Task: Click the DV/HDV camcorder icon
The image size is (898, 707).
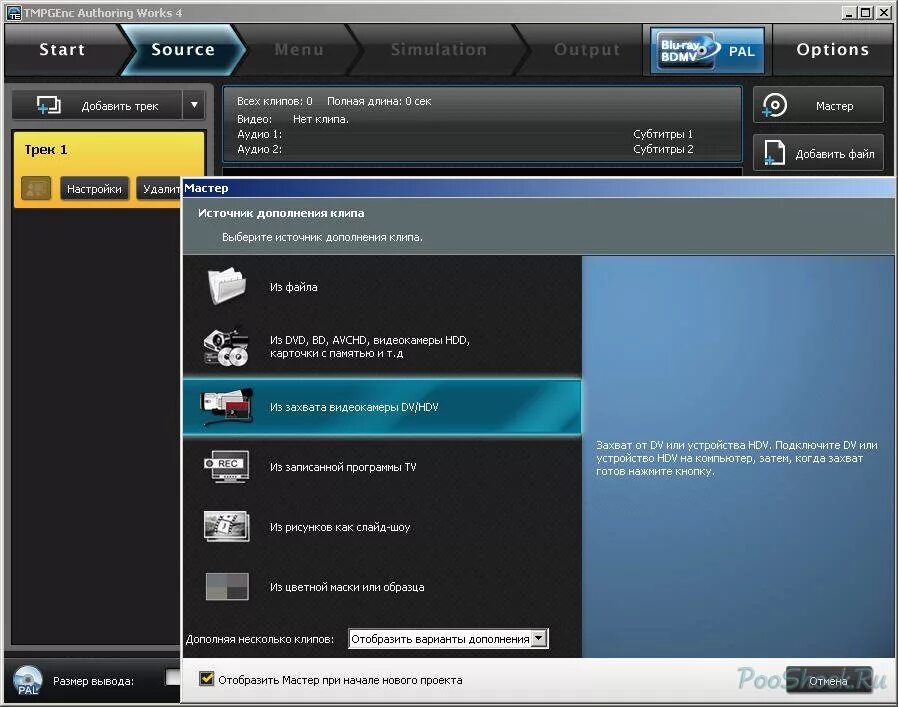Action: tap(227, 406)
